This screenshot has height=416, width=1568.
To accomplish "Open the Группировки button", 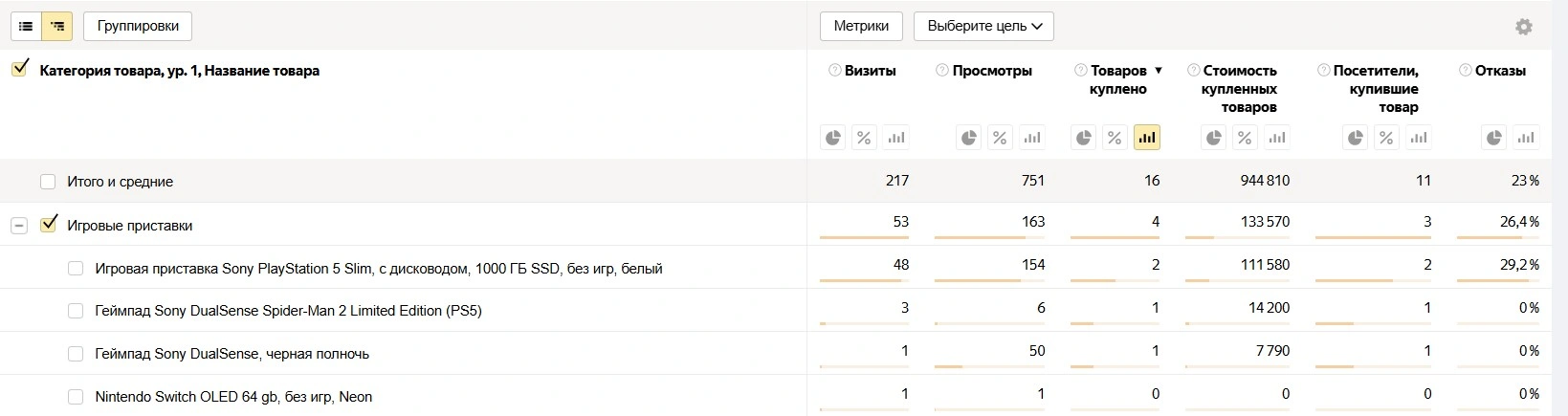I will [138, 26].
